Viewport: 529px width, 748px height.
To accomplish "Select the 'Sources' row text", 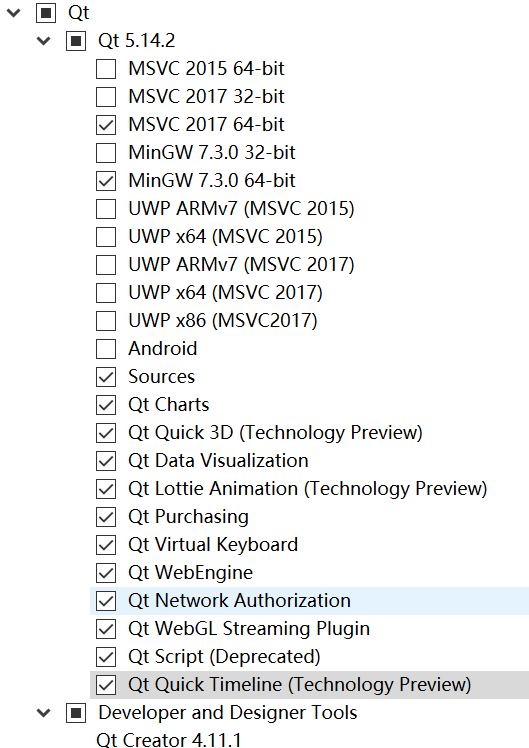I will 162,377.
